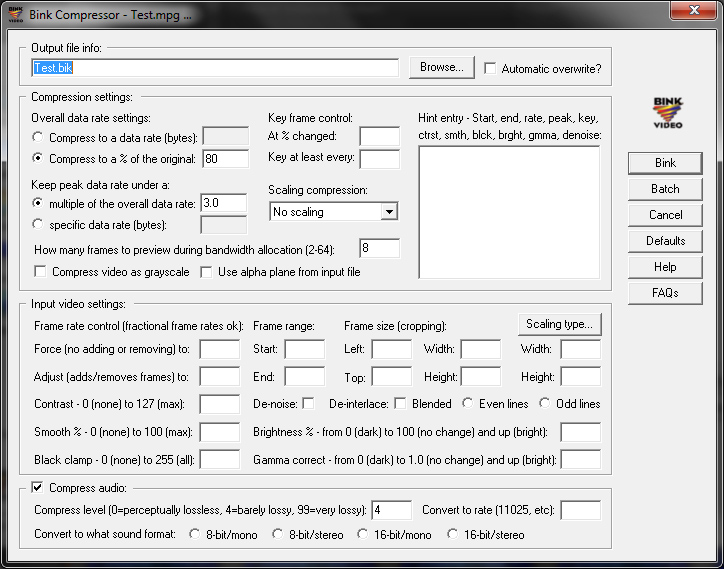
Task: Click the Bink title bar icon
Action: tap(17, 14)
